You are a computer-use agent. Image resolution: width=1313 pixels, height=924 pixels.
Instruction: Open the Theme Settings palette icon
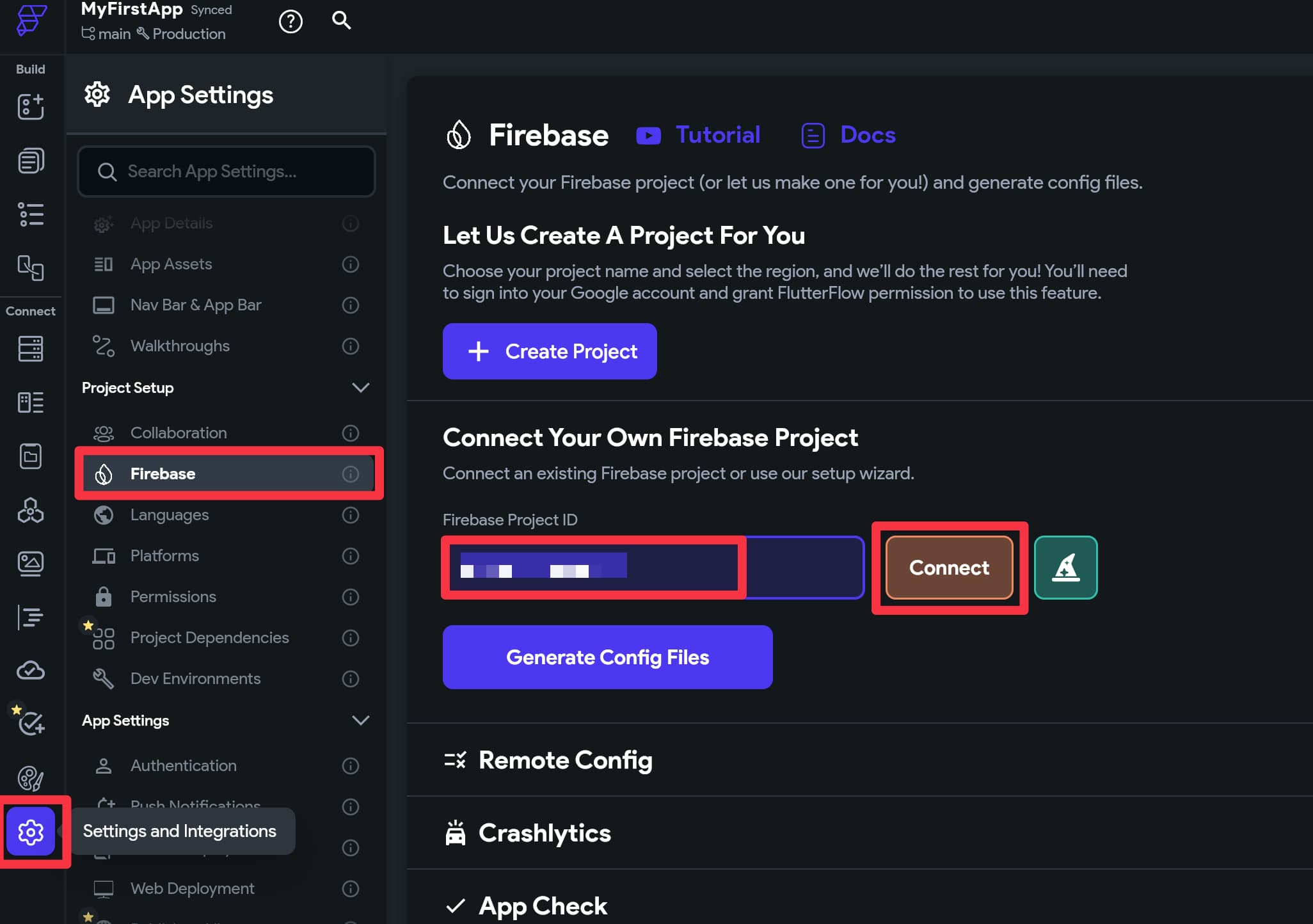(x=31, y=778)
